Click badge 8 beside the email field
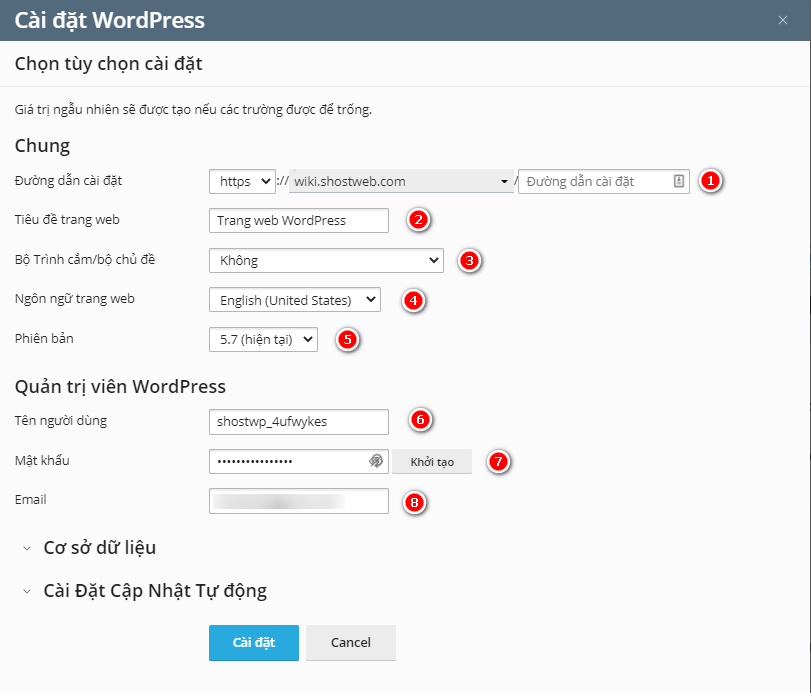811x693 pixels. click(417, 501)
